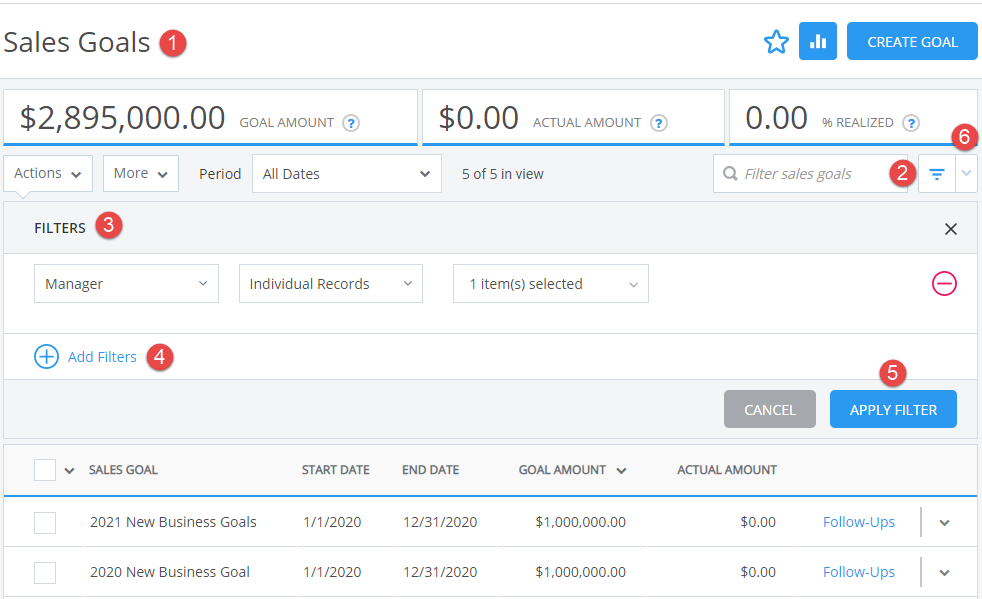Open help for % Realized

click(x=911, y=123)
